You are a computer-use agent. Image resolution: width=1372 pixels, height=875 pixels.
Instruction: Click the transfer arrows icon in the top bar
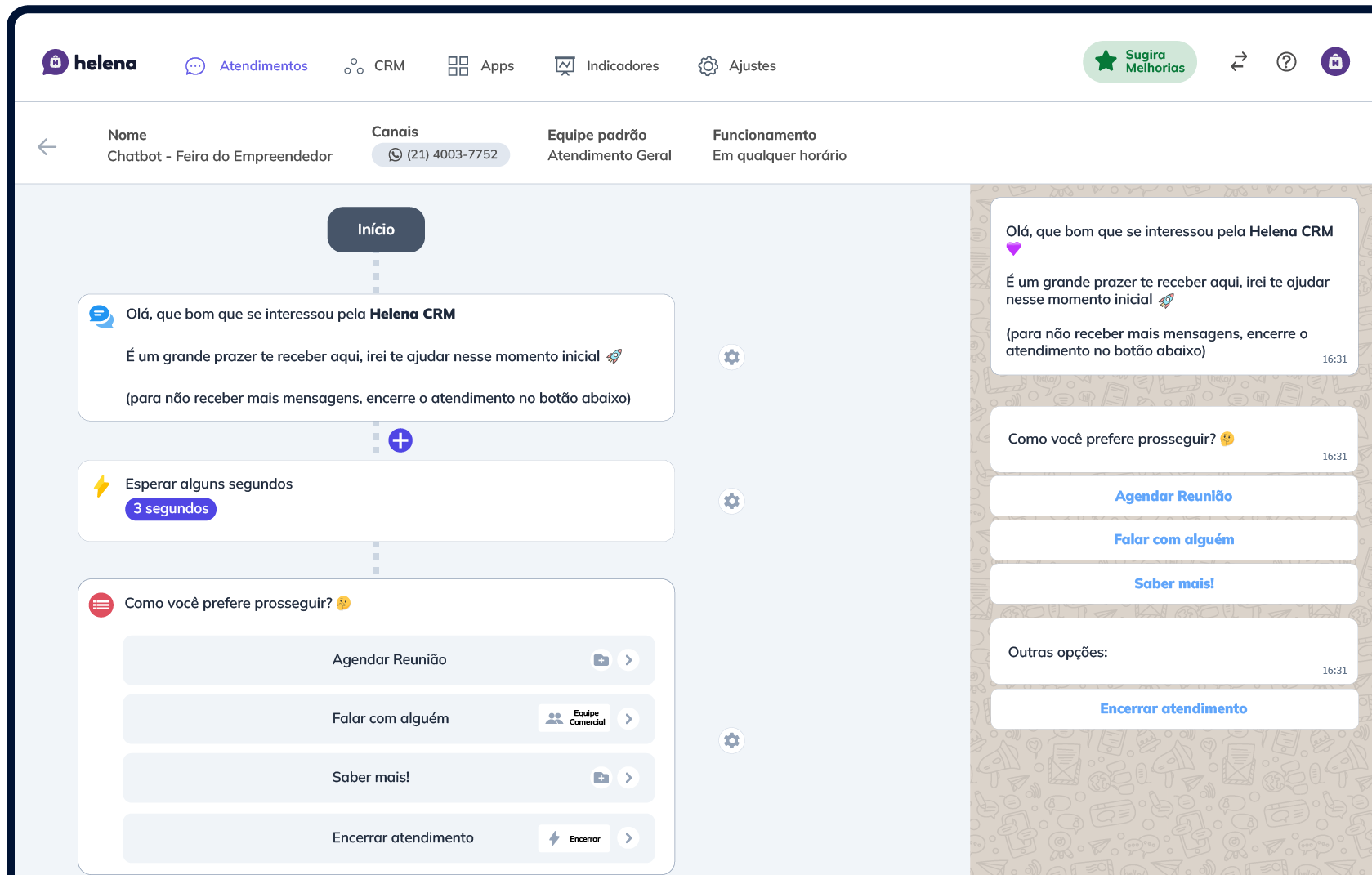click(1238, 61)
